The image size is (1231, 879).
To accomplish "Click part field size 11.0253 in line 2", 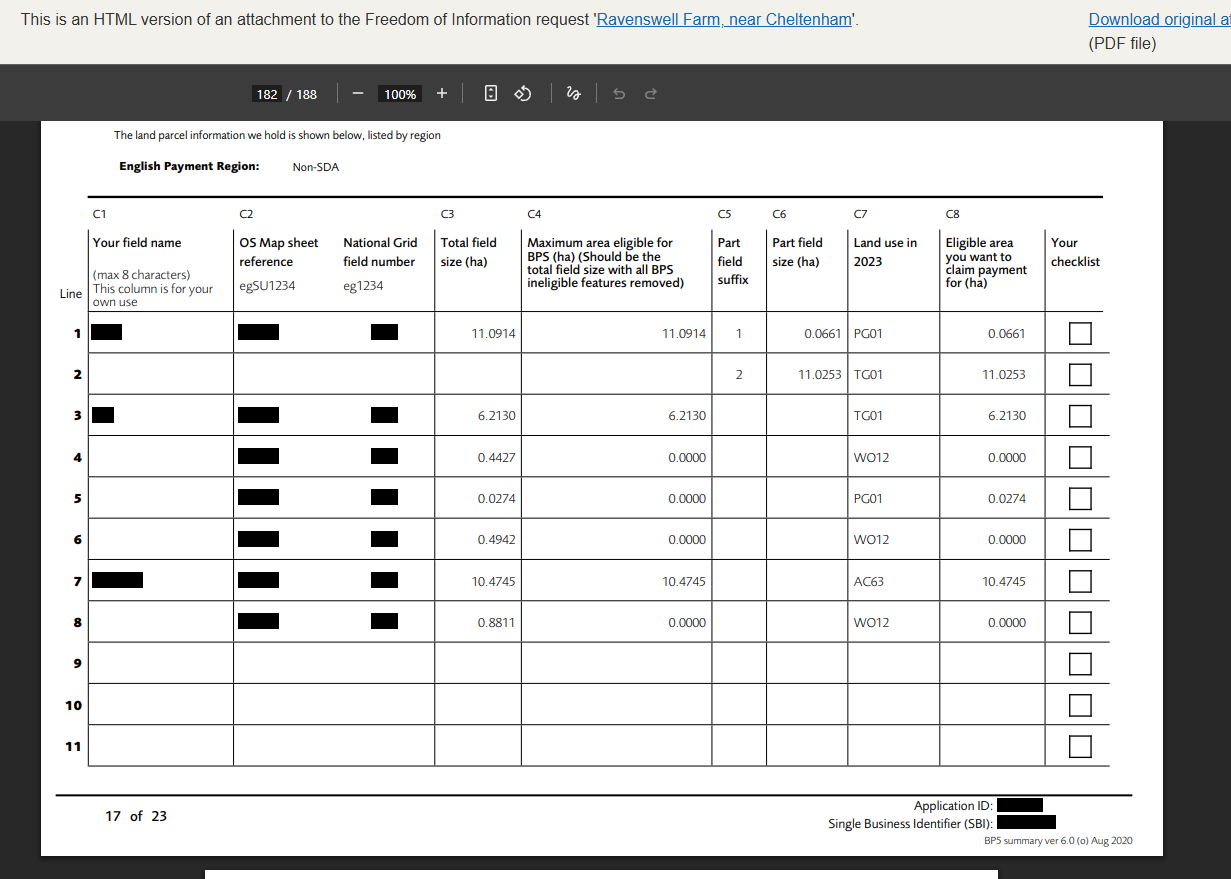I will tap(820, 375).
